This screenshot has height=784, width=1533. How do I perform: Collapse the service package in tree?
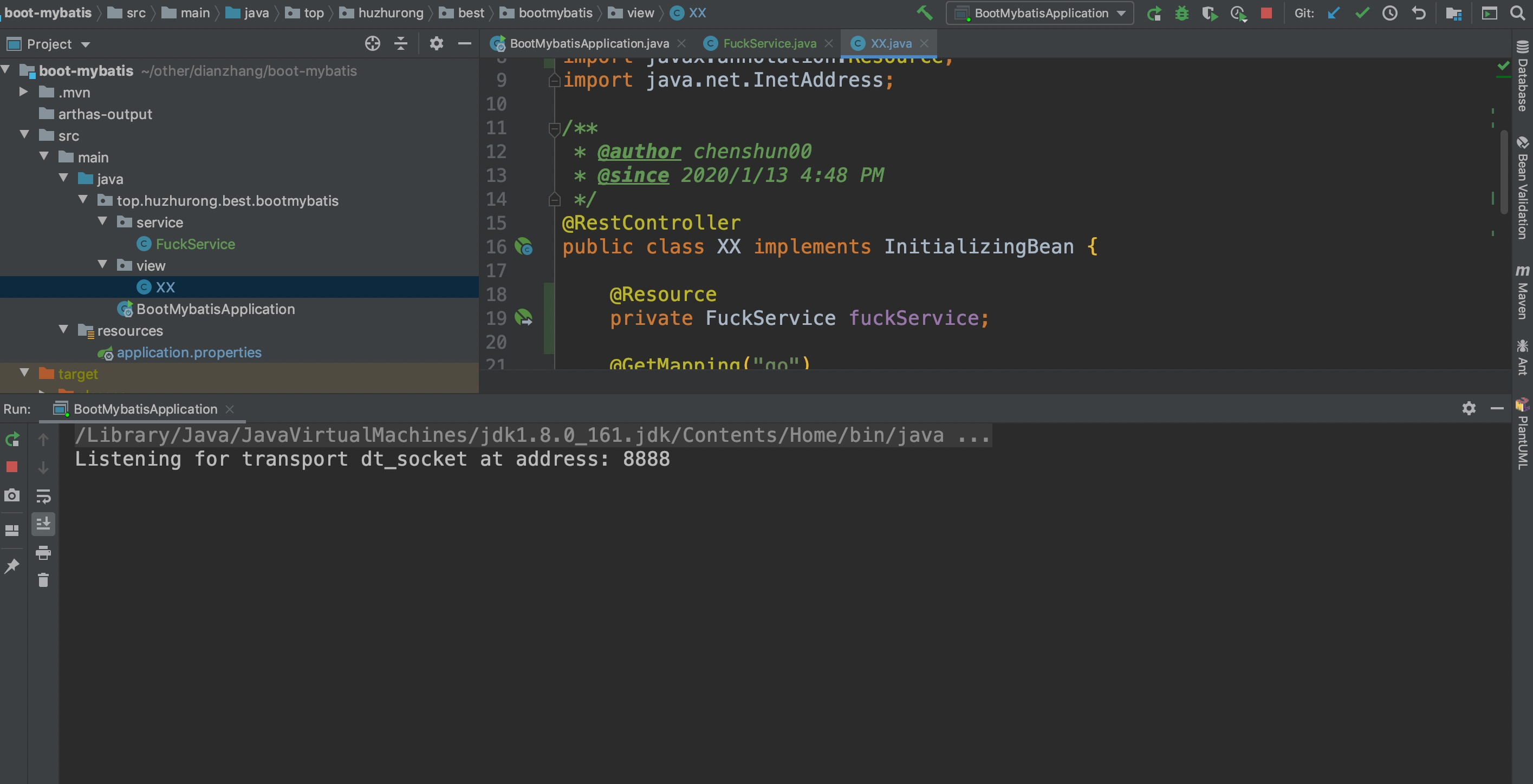(x=102, y=222)
